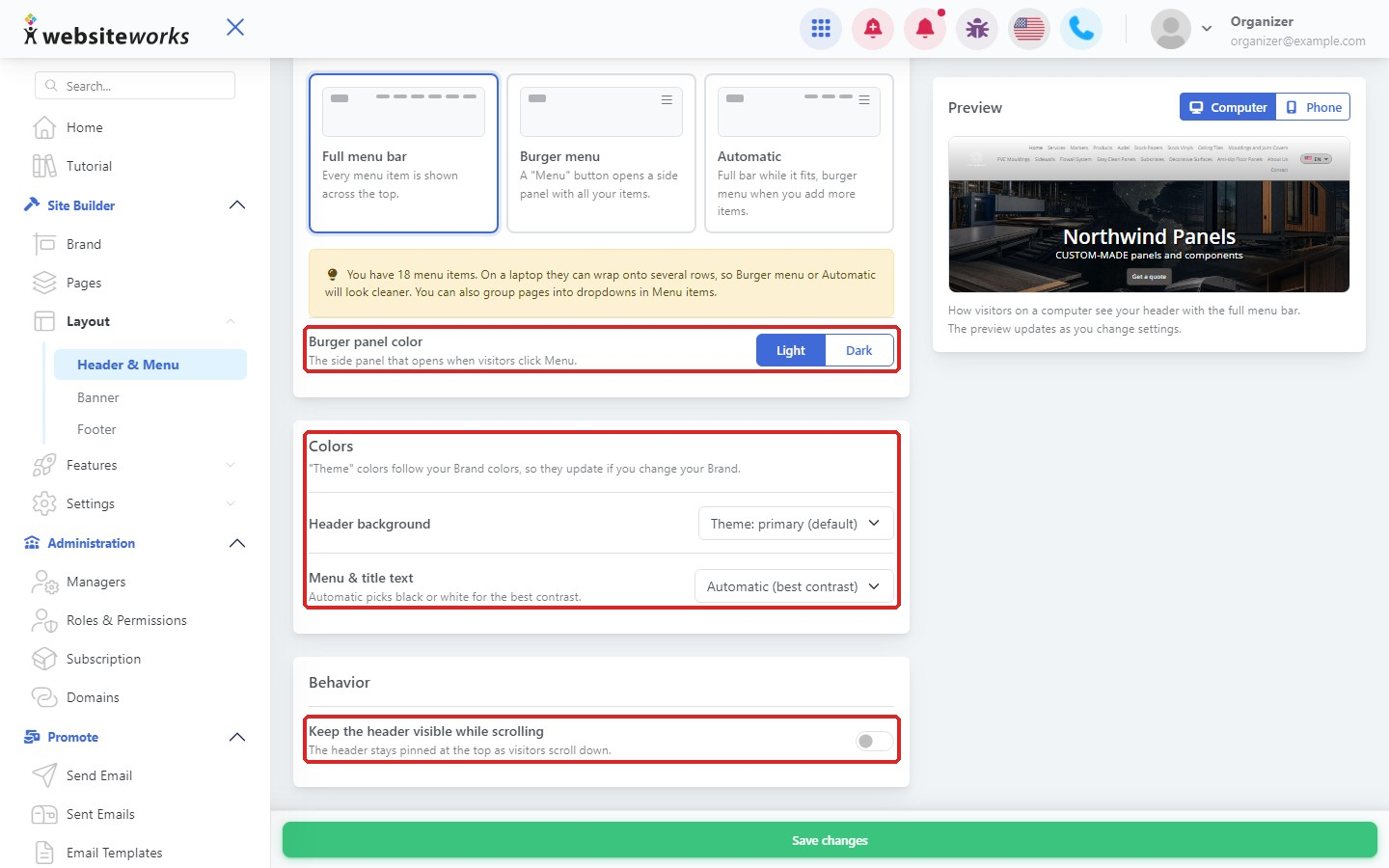Click the Domains cloud icon
The height and width of the screenshot is (868, 1389).
(x=44, y=697)
